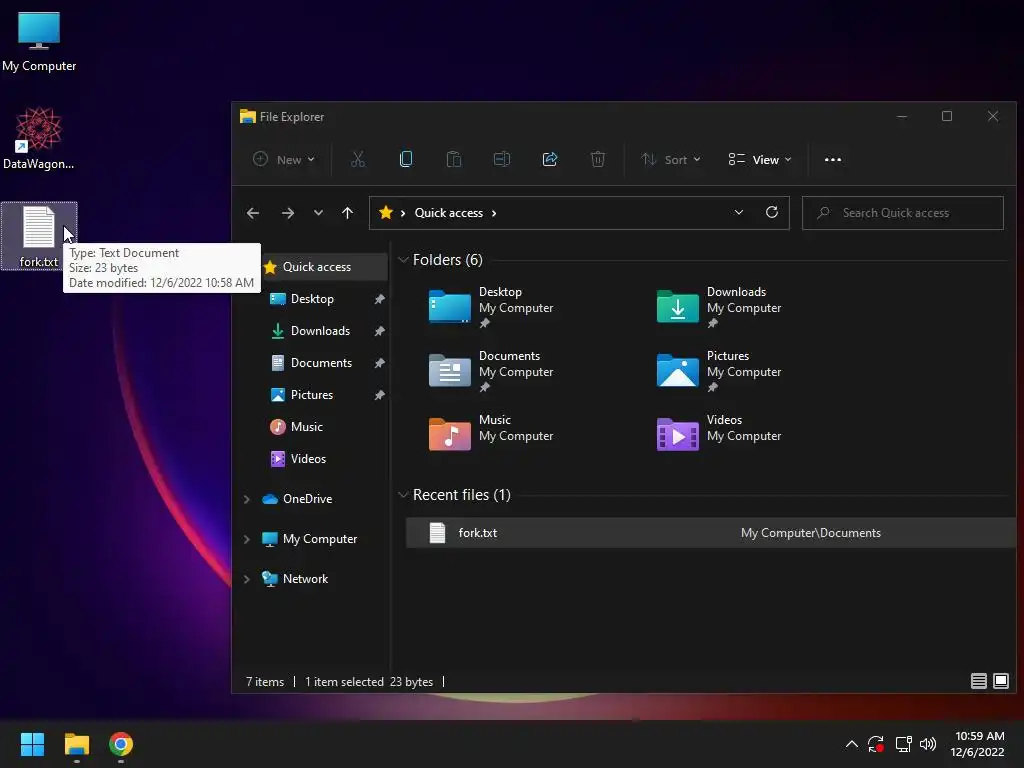The width and height of the screenshot is (1024, 768).
Task: Select DataWagon desktop shortcut
Action: [39, 138]
